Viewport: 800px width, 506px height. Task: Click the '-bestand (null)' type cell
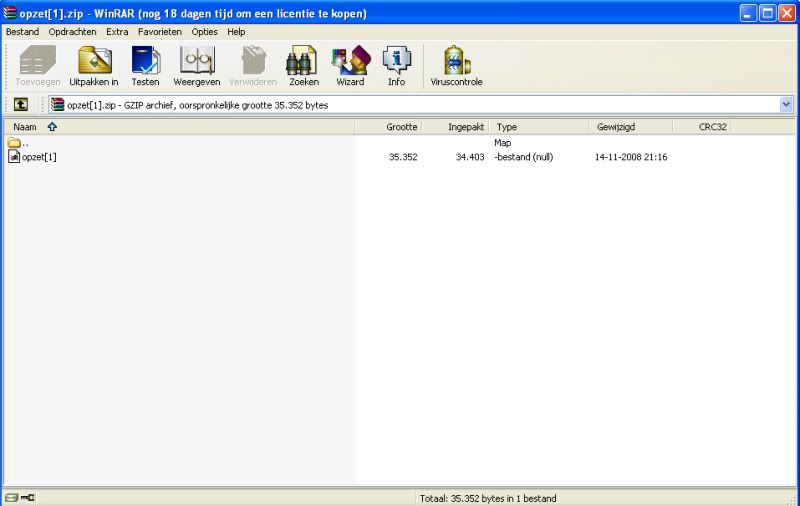[523, 157]
